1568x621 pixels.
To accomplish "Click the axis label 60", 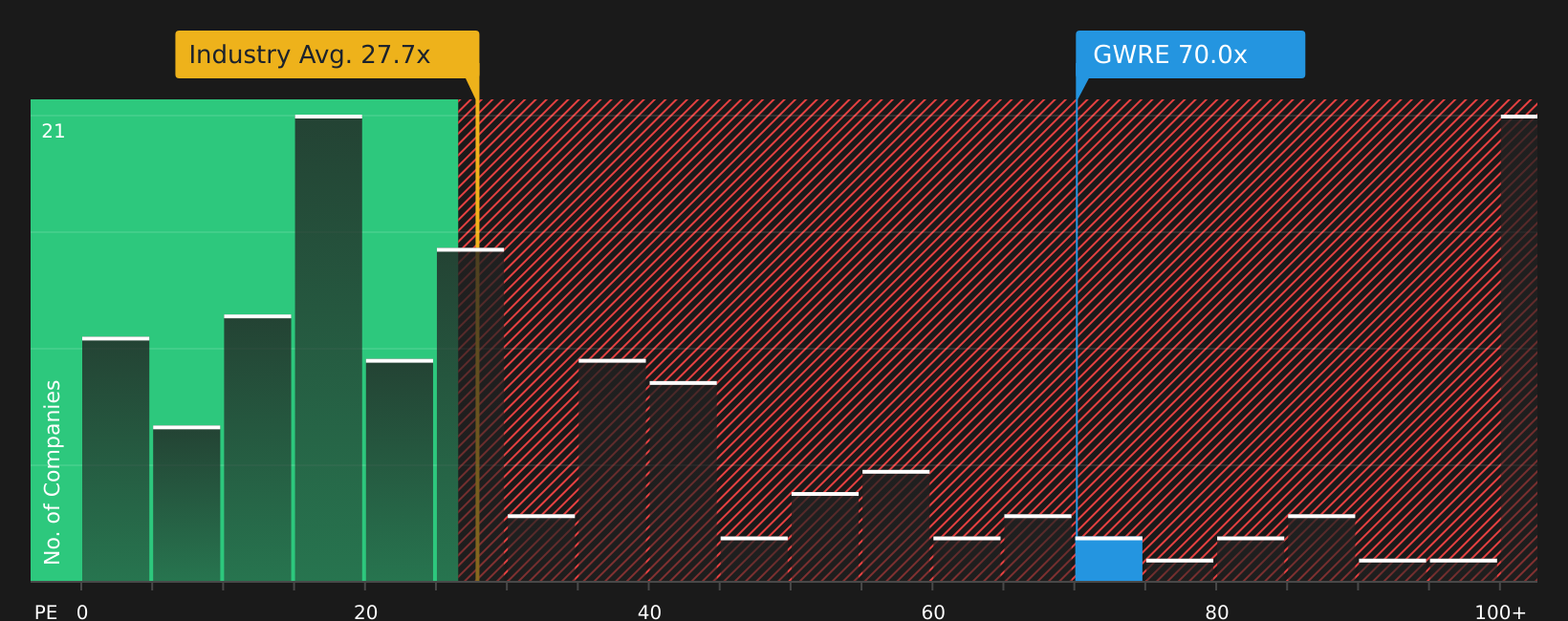I will pos(933,612).
